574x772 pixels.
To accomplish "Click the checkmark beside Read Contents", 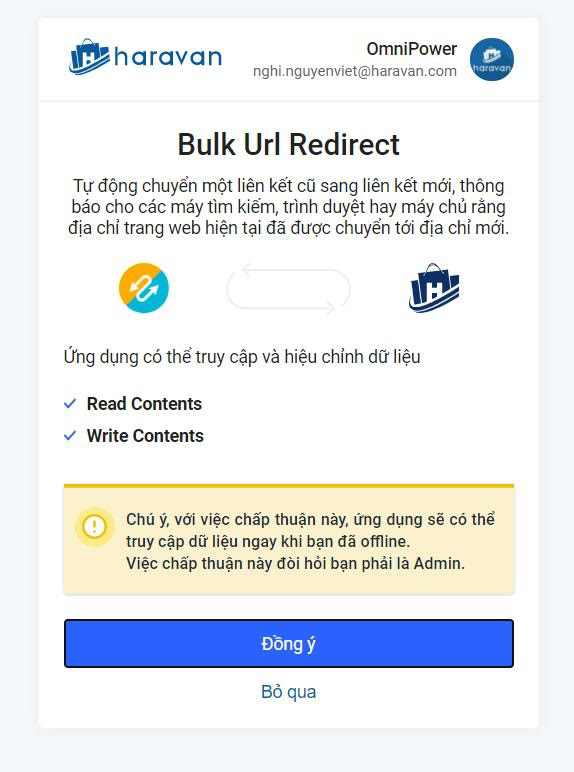I will click(x=70, y=404).
